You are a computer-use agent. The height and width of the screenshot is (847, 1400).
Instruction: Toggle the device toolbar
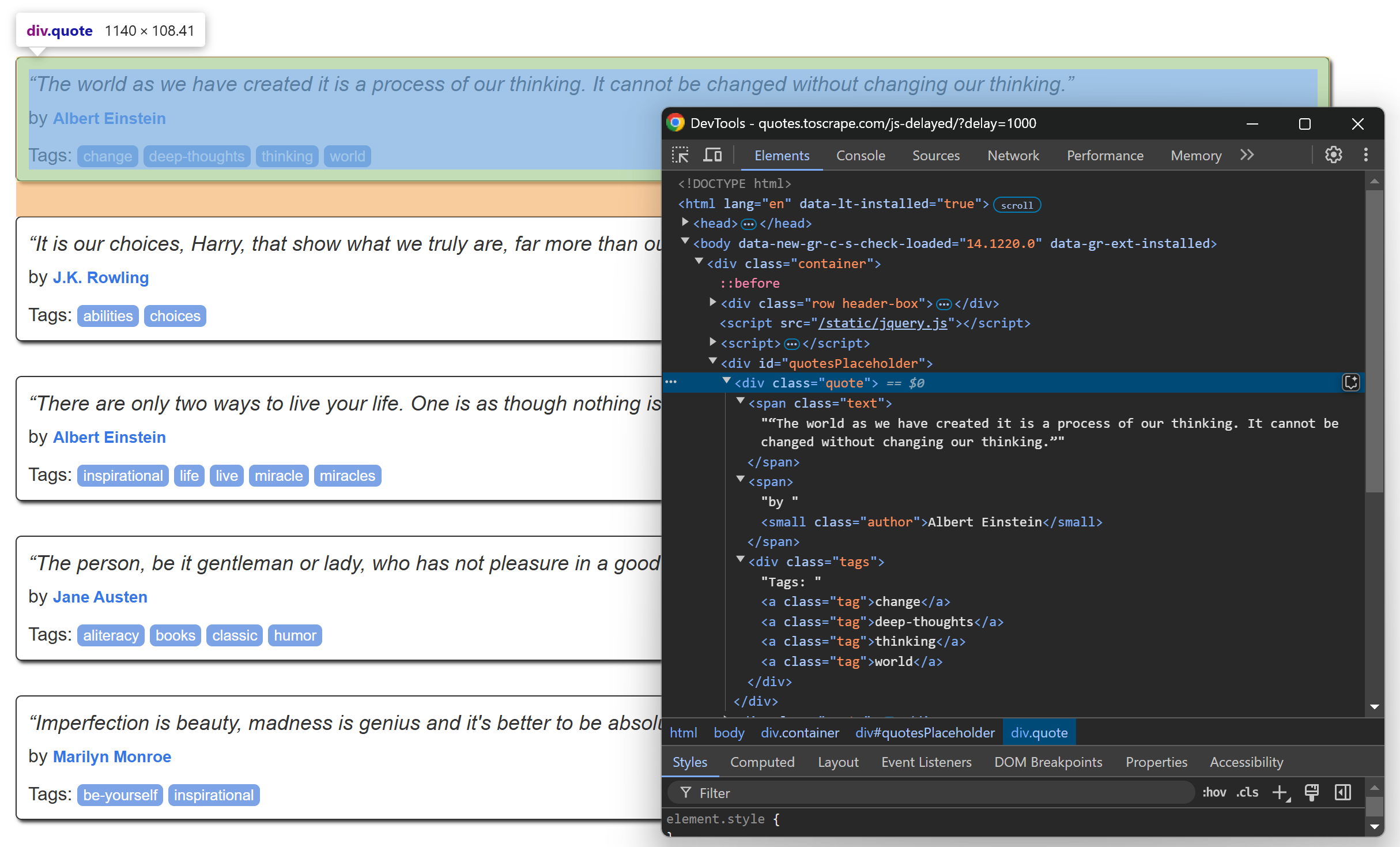pos(712,155)
